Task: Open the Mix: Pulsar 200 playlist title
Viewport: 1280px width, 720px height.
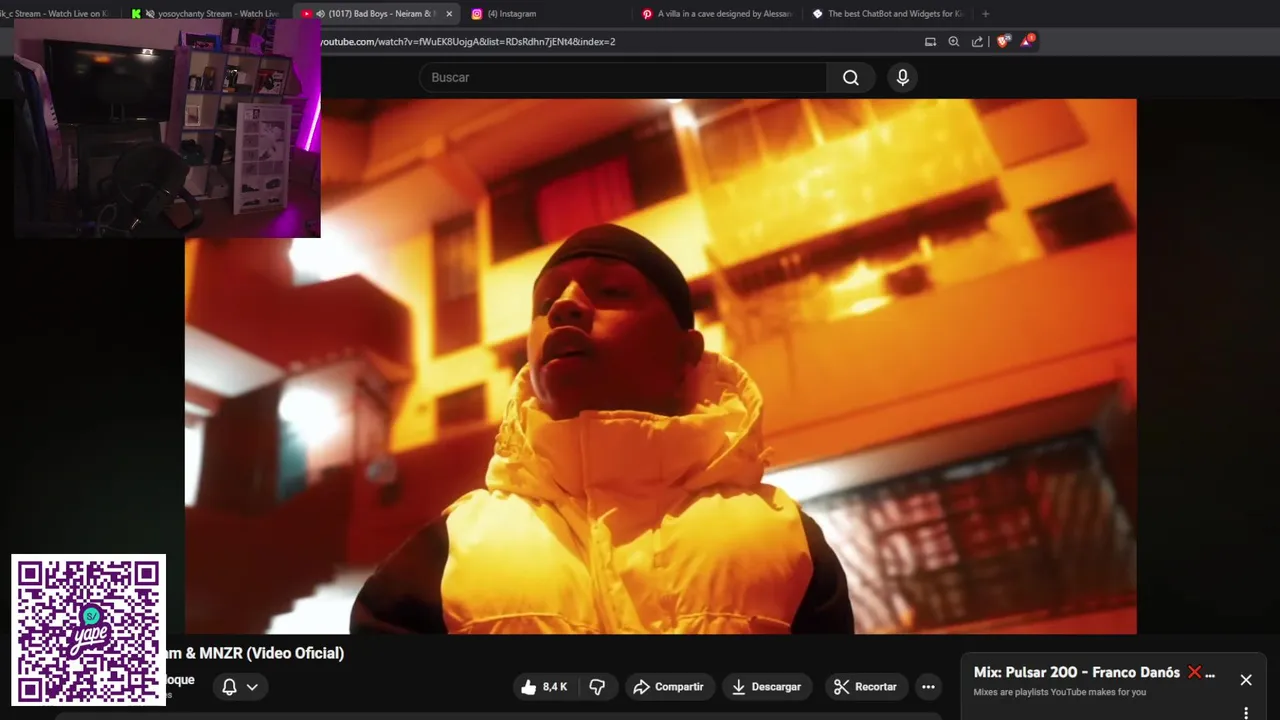Action: point(1094,672)
